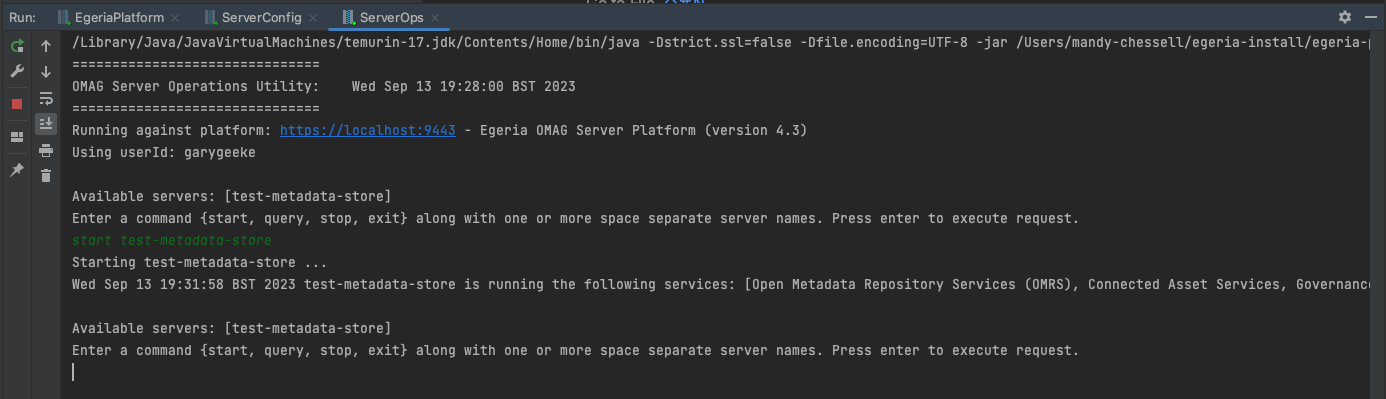The image size is (1386, 399).
Task: Stop the running process with red square
Action: pos(17,104)
